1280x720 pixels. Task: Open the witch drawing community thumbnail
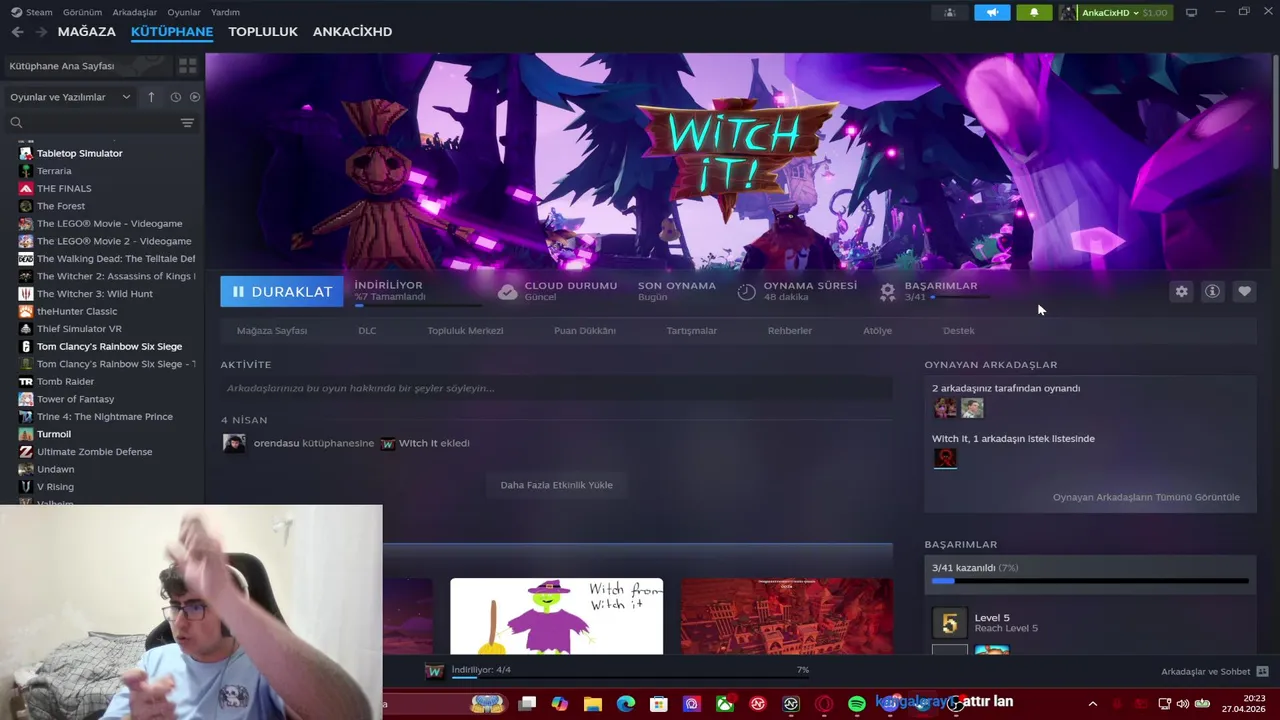[556, 616]
